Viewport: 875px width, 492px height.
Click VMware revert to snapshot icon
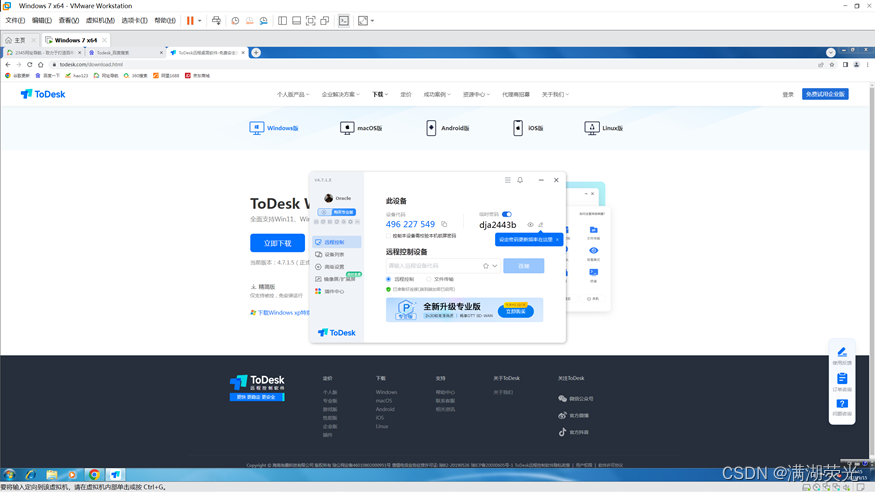click(x=249, y=21)
